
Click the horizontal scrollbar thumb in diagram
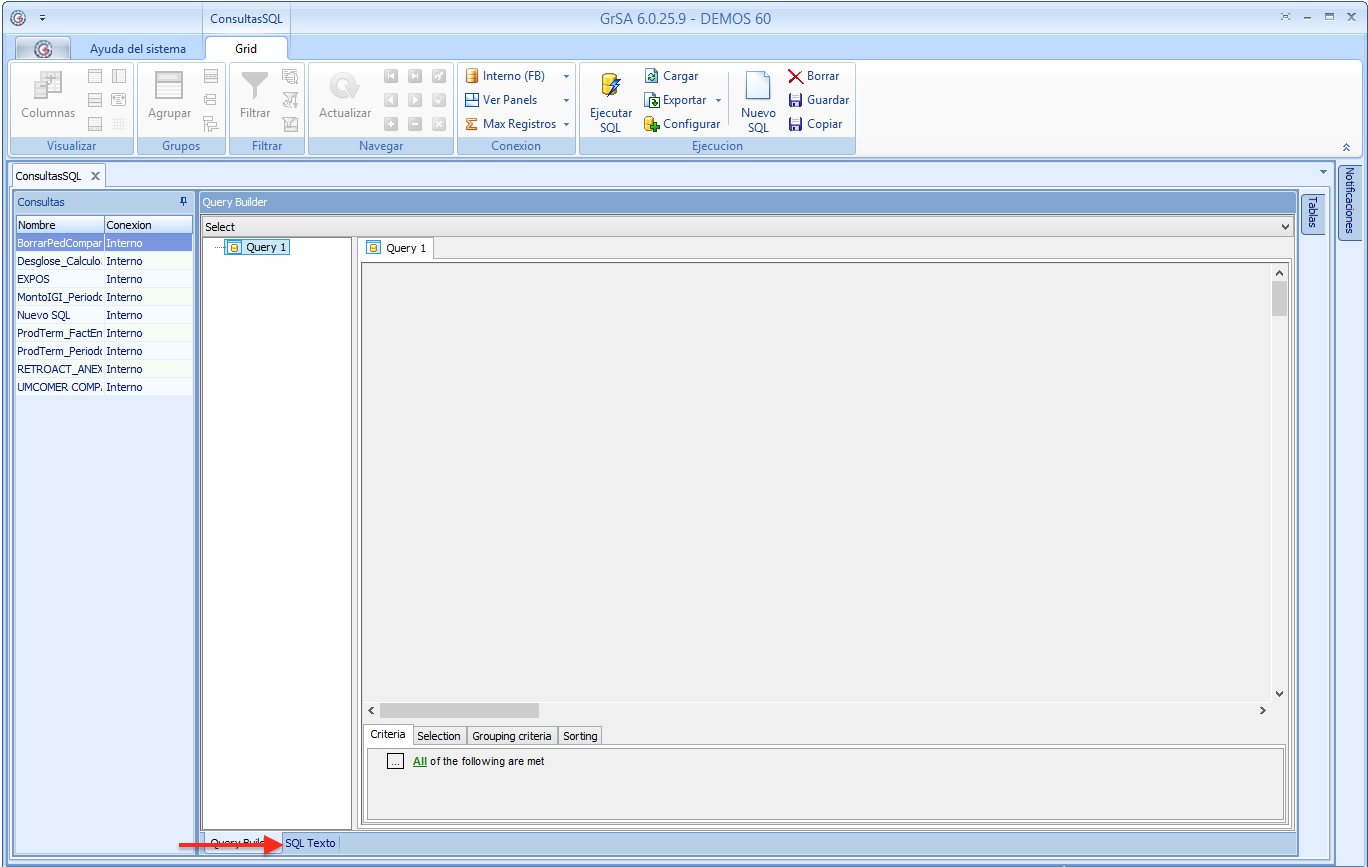click(x=459, y=710)
